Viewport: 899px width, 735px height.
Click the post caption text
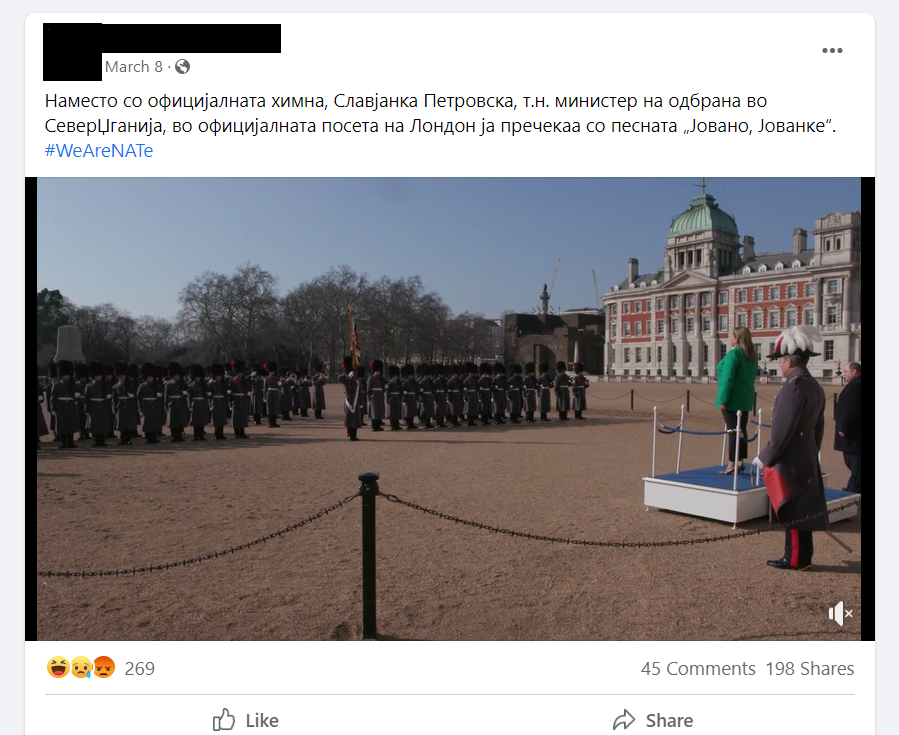[x=440, y=113]
